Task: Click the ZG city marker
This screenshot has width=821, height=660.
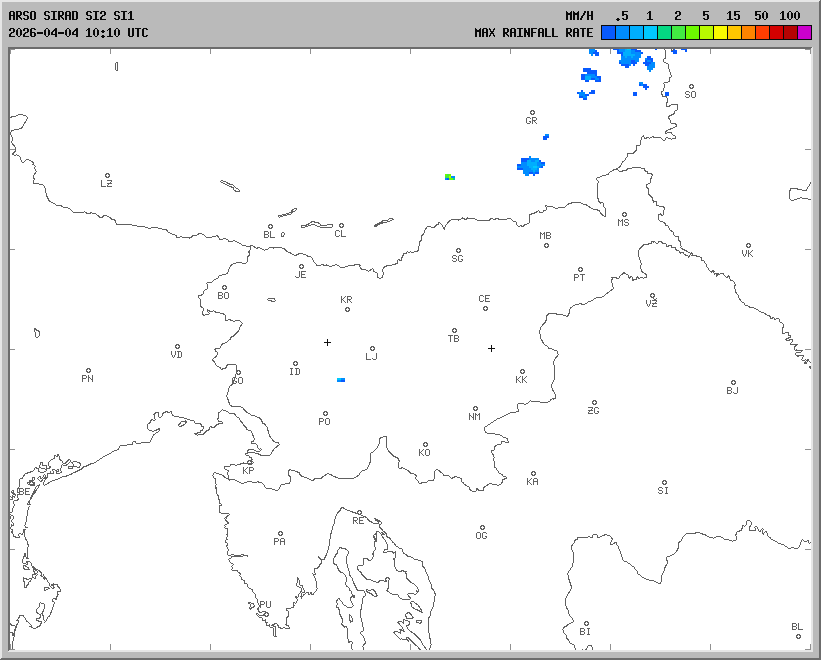Action: click(x=594, y=403)
